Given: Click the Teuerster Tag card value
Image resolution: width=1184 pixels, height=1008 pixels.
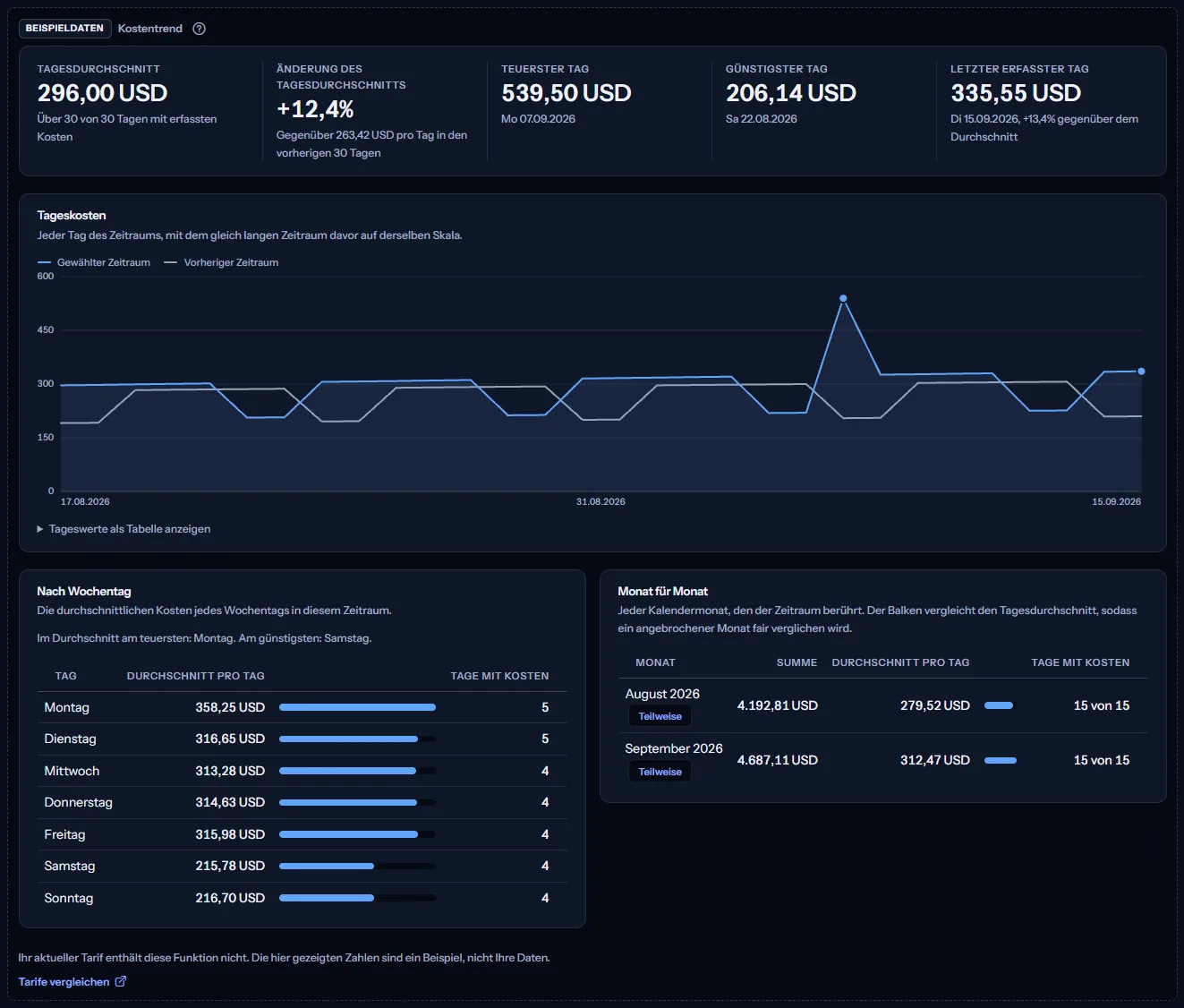Looking at the screenshot, I should pos(566,93).
